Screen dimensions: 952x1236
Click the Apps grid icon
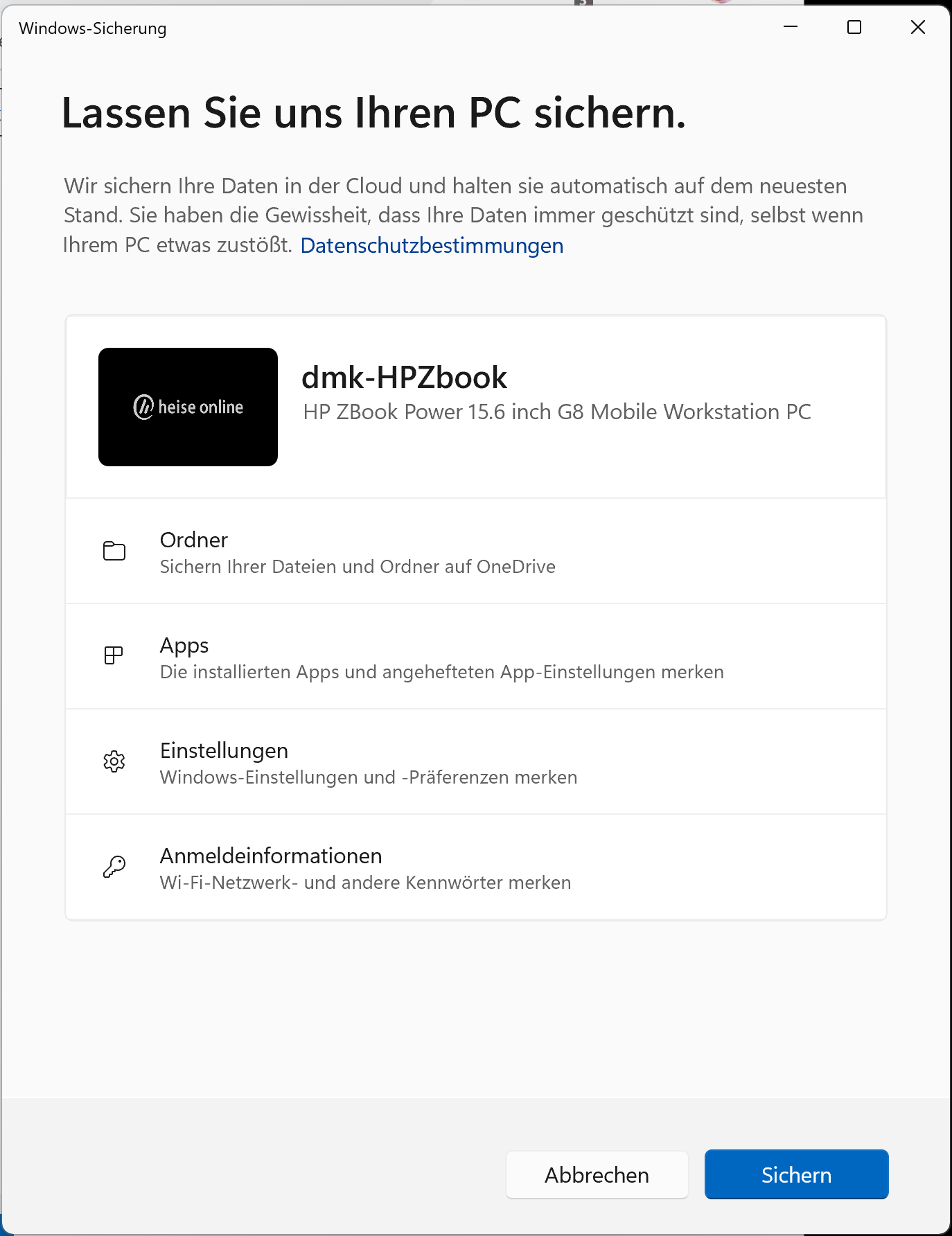[114, 655]
